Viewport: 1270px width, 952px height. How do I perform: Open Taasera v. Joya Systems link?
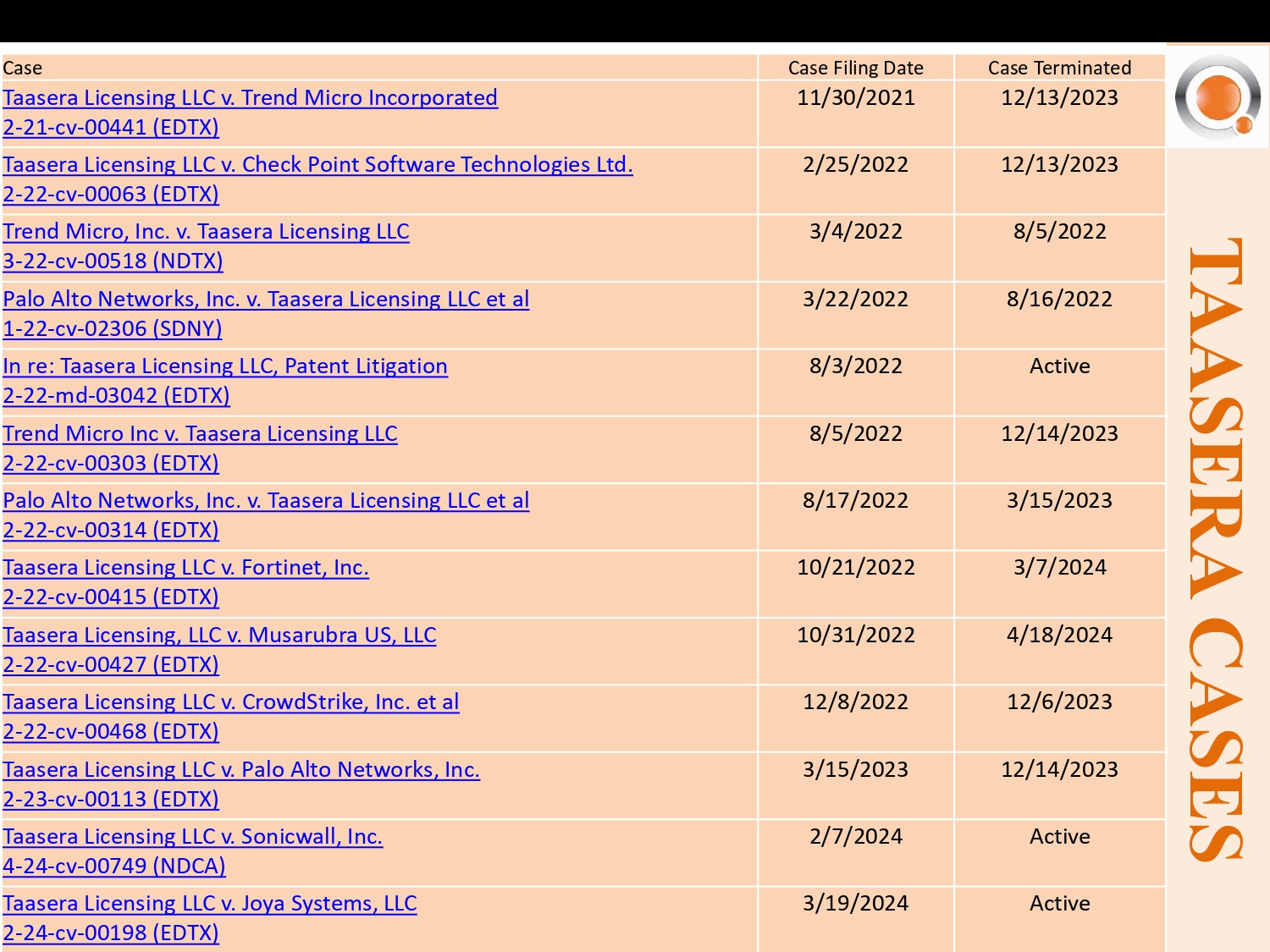click(x=210, y=904)
